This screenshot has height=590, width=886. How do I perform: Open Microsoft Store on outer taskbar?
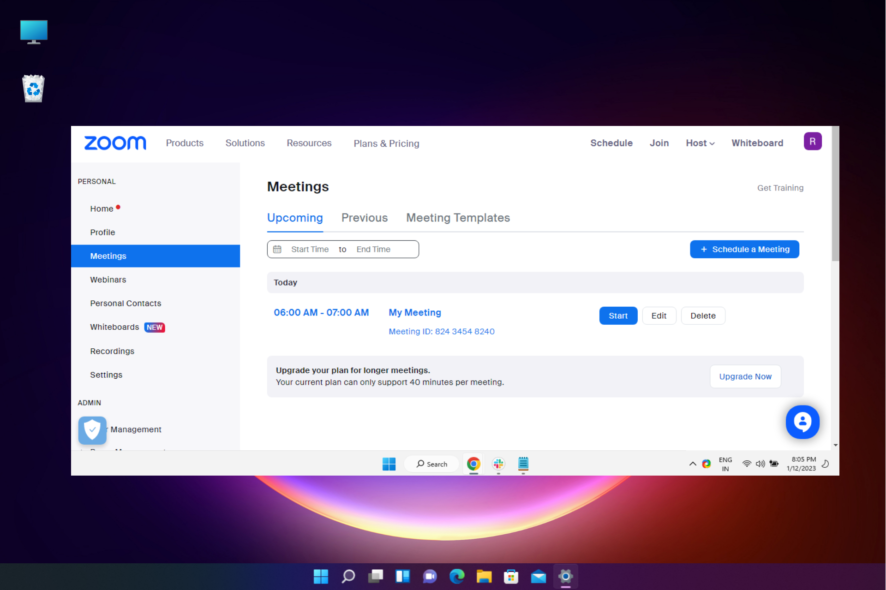coord(511,576)
